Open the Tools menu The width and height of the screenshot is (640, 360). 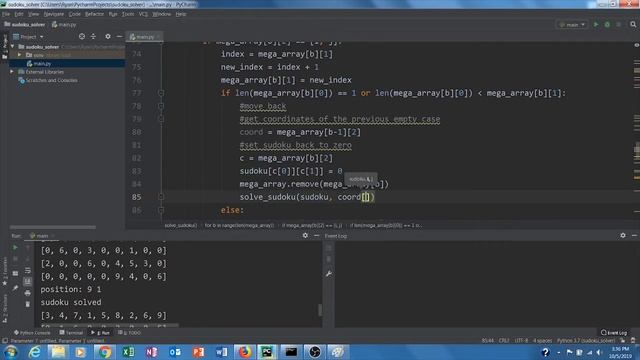(128, 14)
